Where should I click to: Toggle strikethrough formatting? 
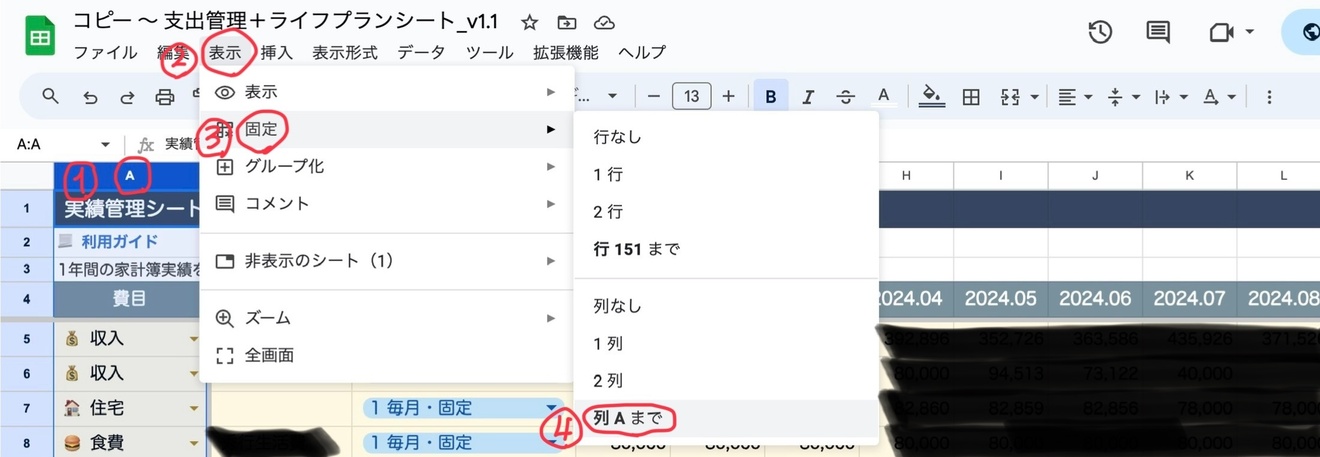point(846,96)
